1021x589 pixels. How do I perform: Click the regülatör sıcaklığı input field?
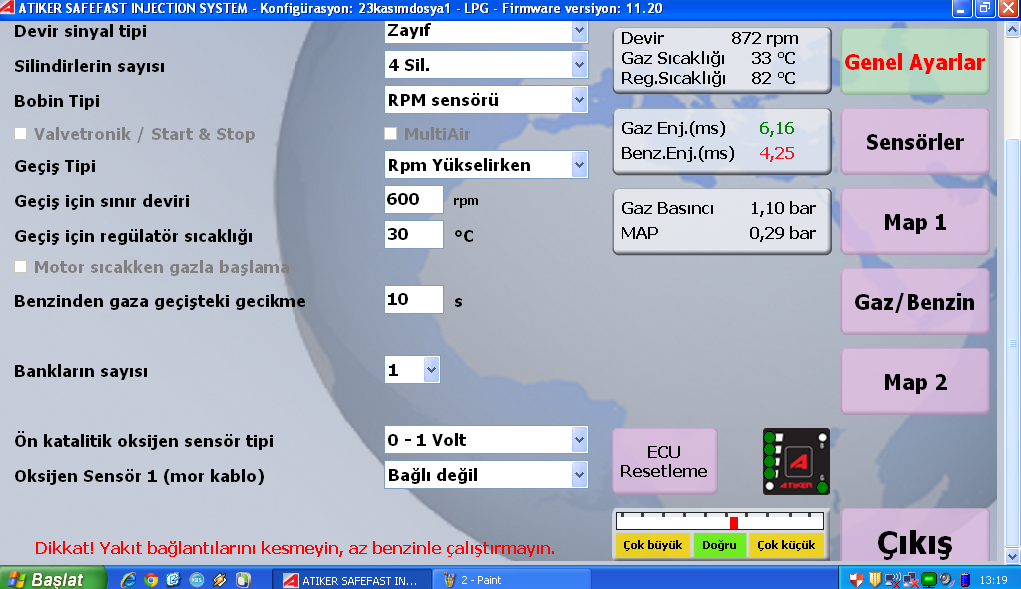[413, 234]
